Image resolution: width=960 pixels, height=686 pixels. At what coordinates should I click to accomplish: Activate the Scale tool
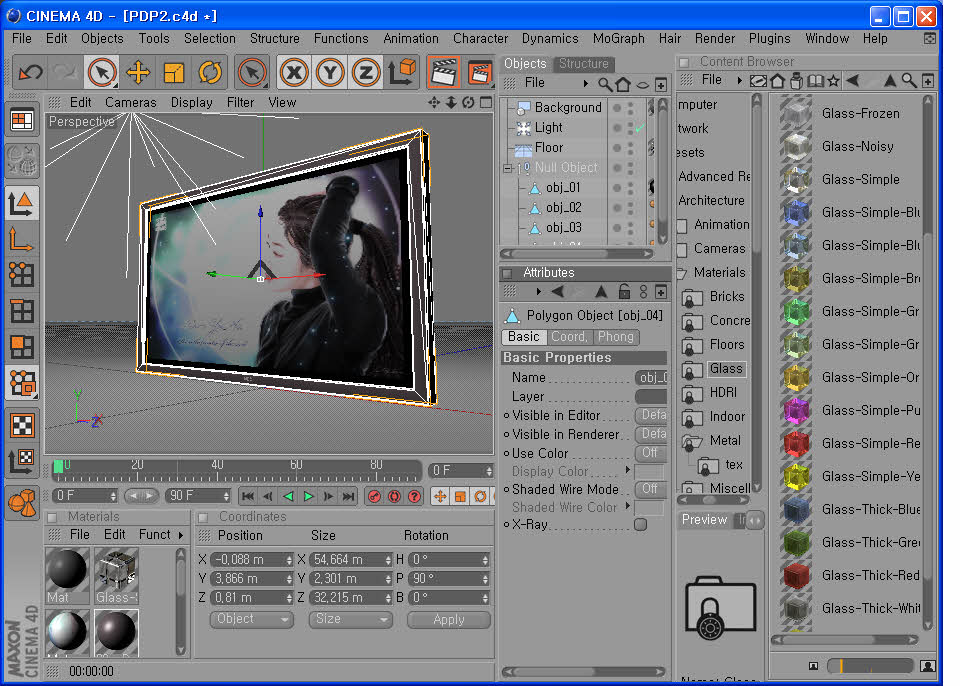point(174,73)
